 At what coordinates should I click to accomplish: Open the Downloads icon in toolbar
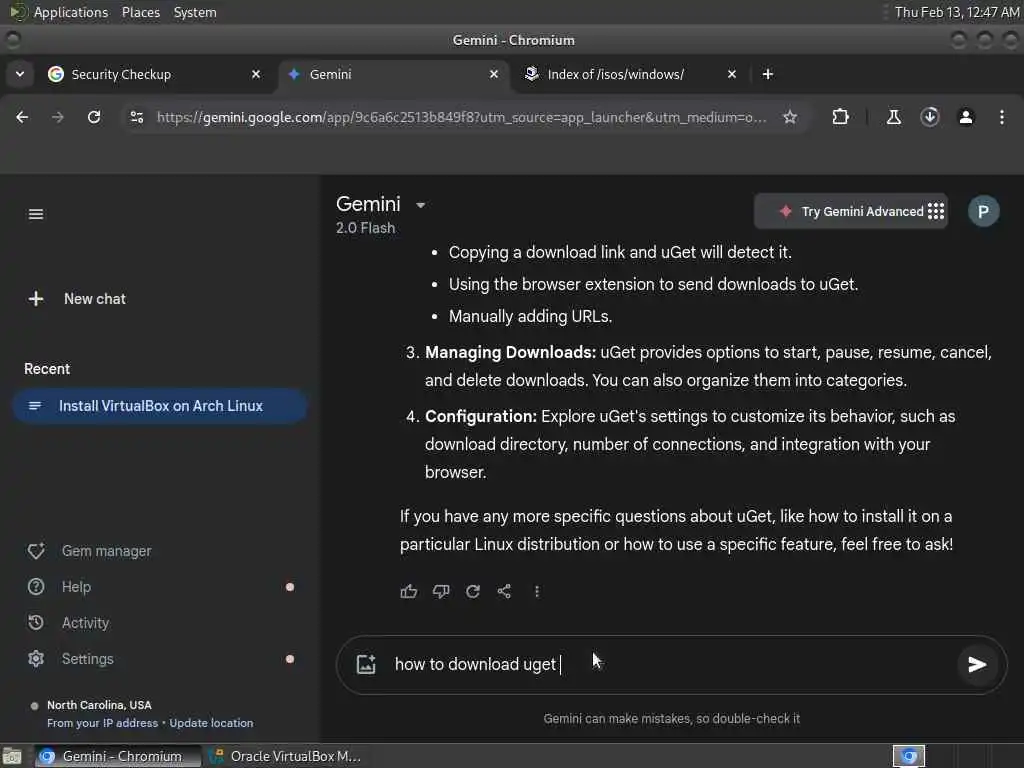point(930,117)
